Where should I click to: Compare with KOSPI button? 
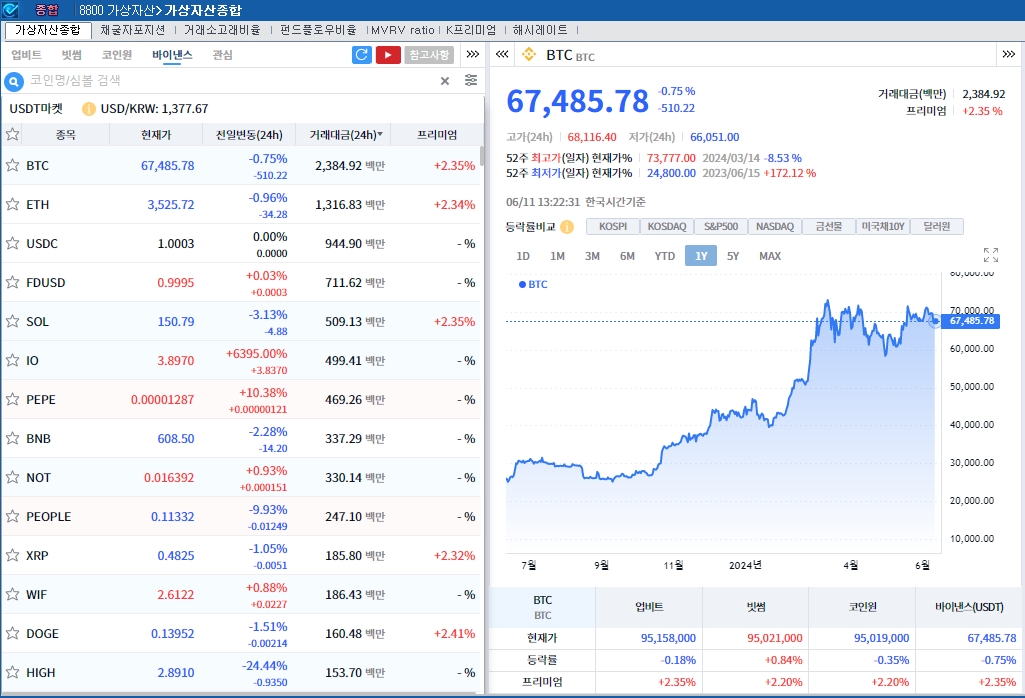(x=613, y=227)
